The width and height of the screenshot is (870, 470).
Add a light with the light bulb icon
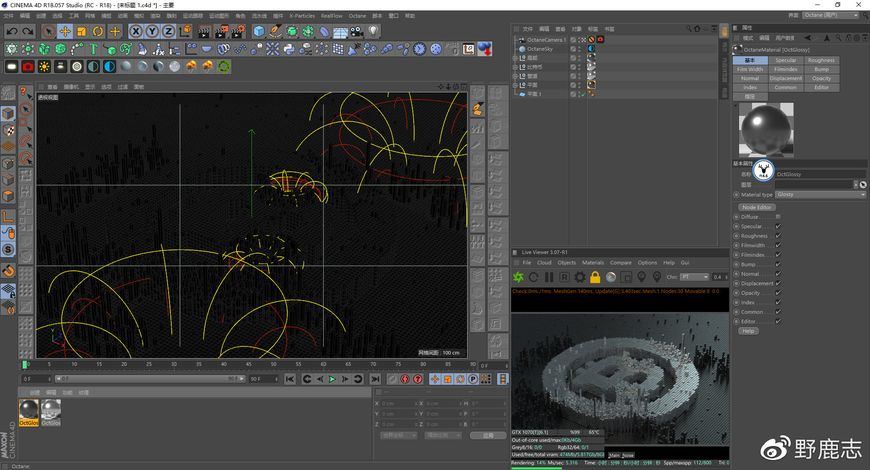(373, 32)
